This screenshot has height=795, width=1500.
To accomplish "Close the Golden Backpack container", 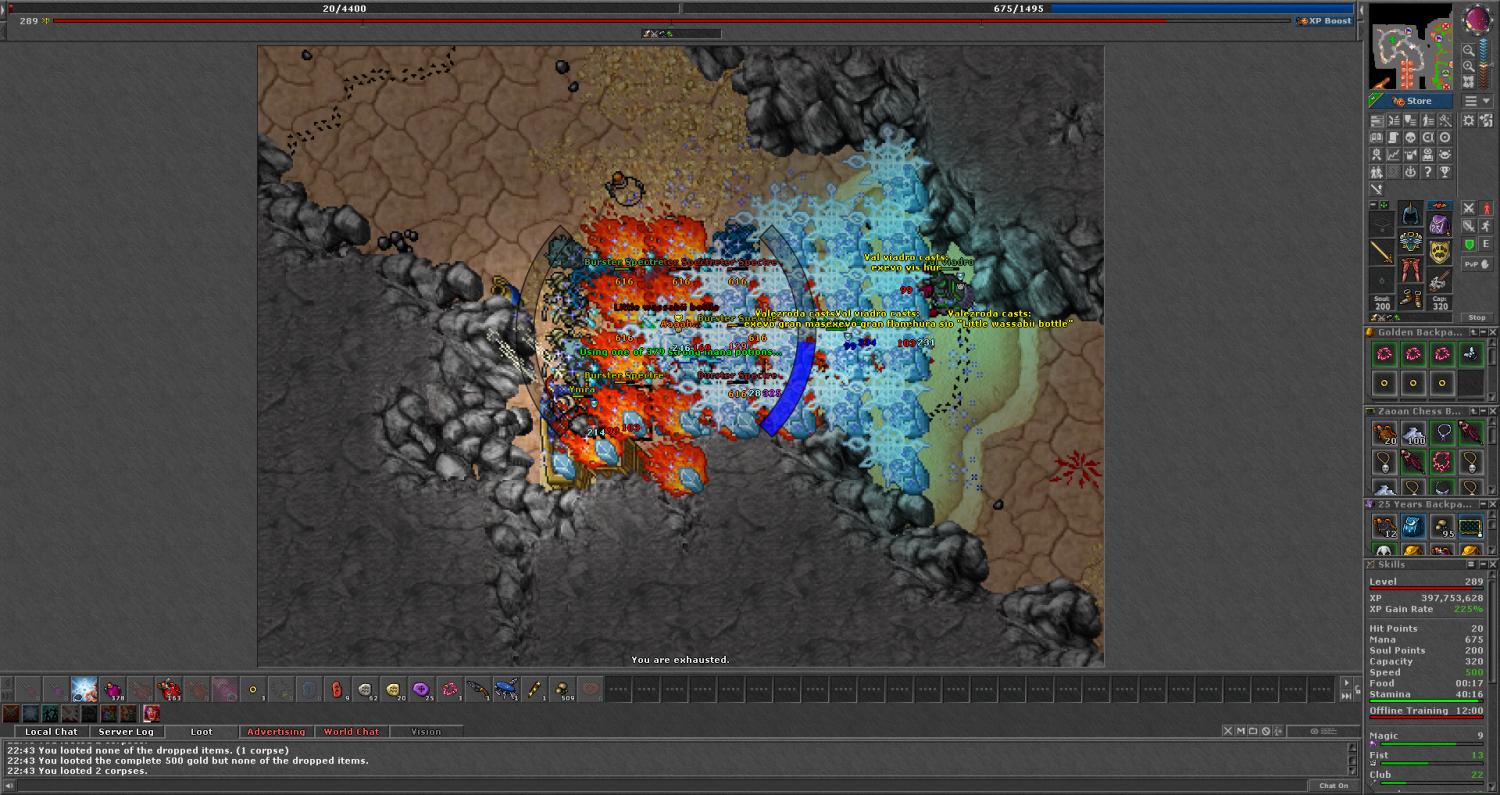I will [x=1493, y=332].
